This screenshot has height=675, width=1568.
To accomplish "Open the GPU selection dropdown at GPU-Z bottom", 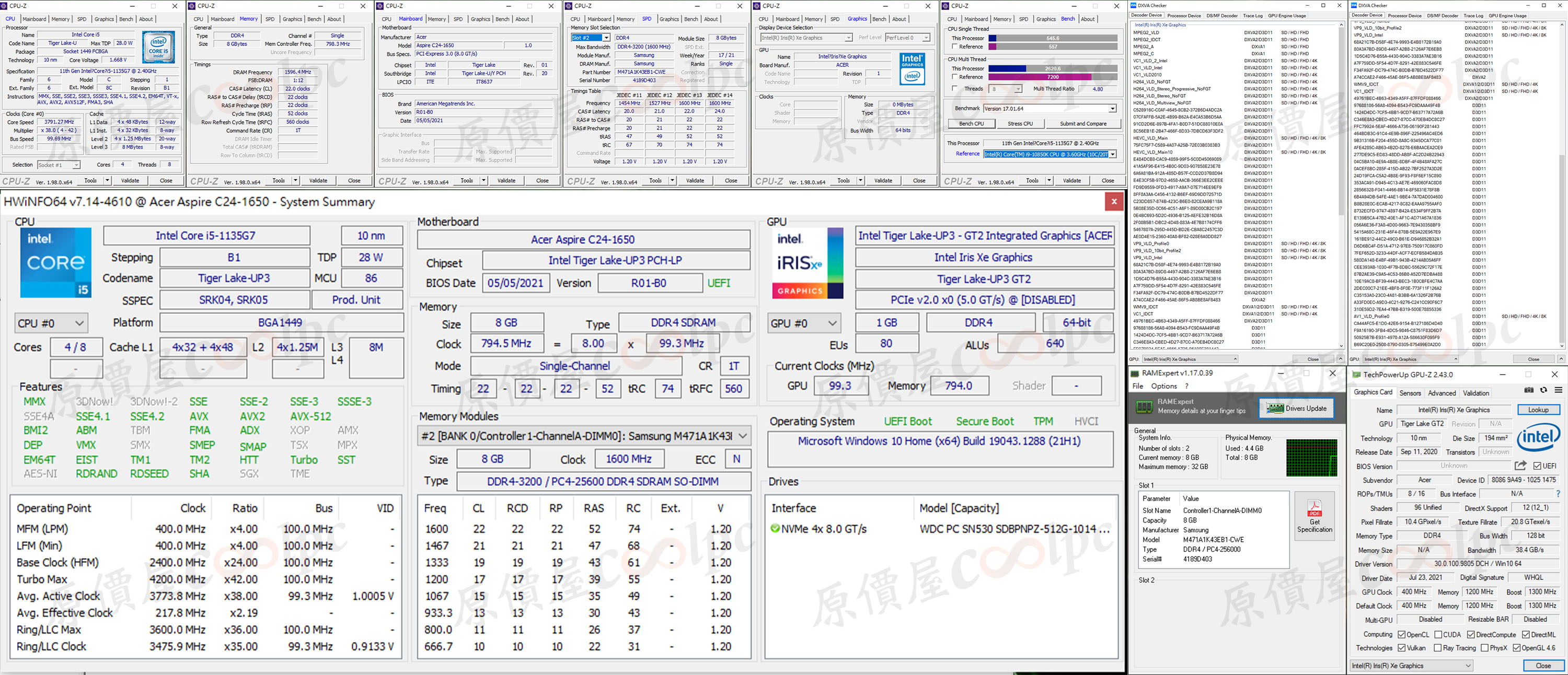I will (x=1411, y=665).
